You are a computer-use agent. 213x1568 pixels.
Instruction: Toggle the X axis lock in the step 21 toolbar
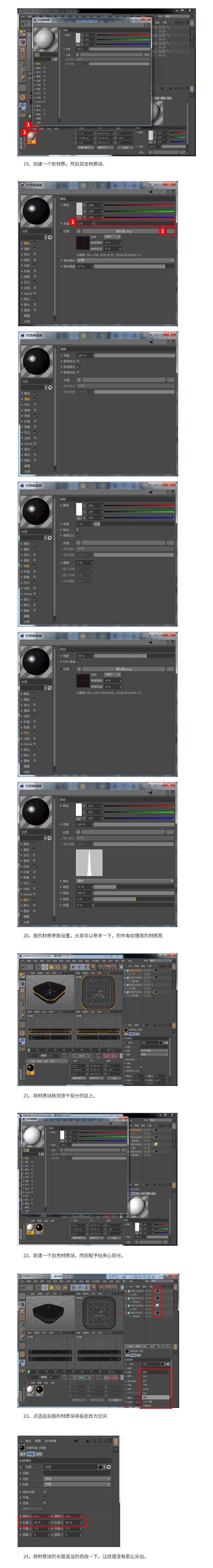tap(73, 967)
